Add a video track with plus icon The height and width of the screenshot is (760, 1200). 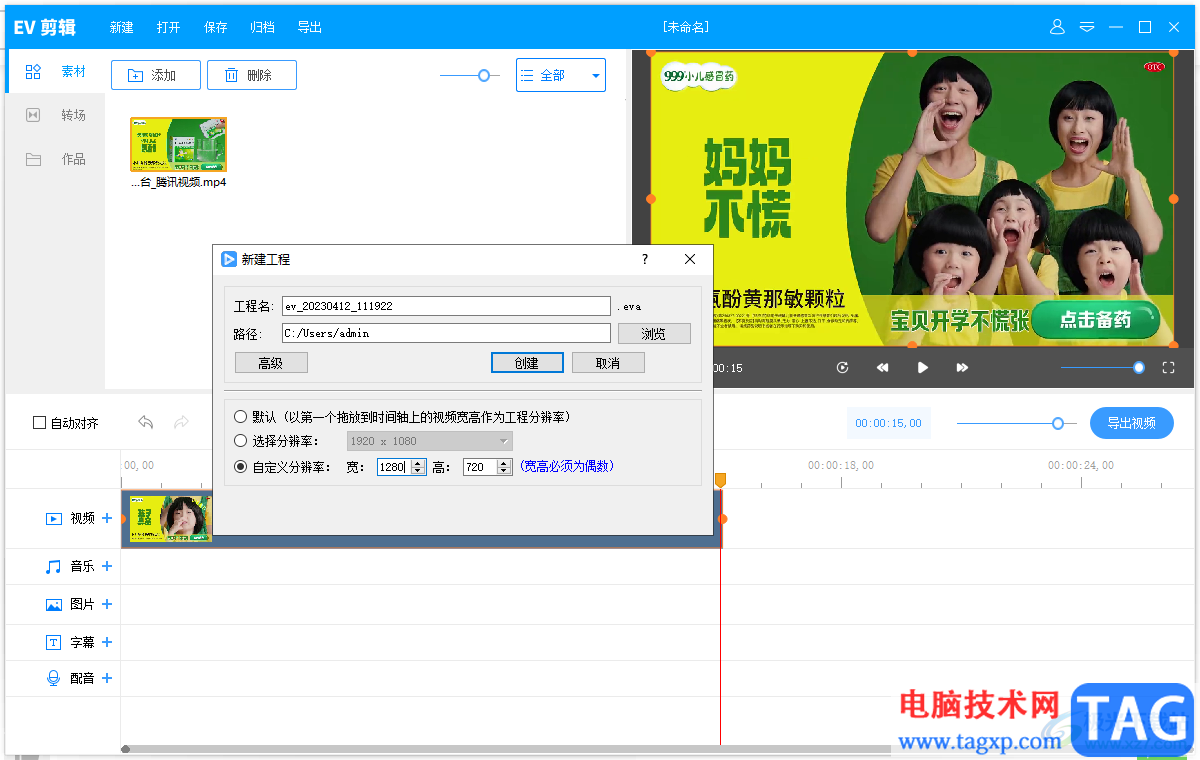tap(107, 518)
